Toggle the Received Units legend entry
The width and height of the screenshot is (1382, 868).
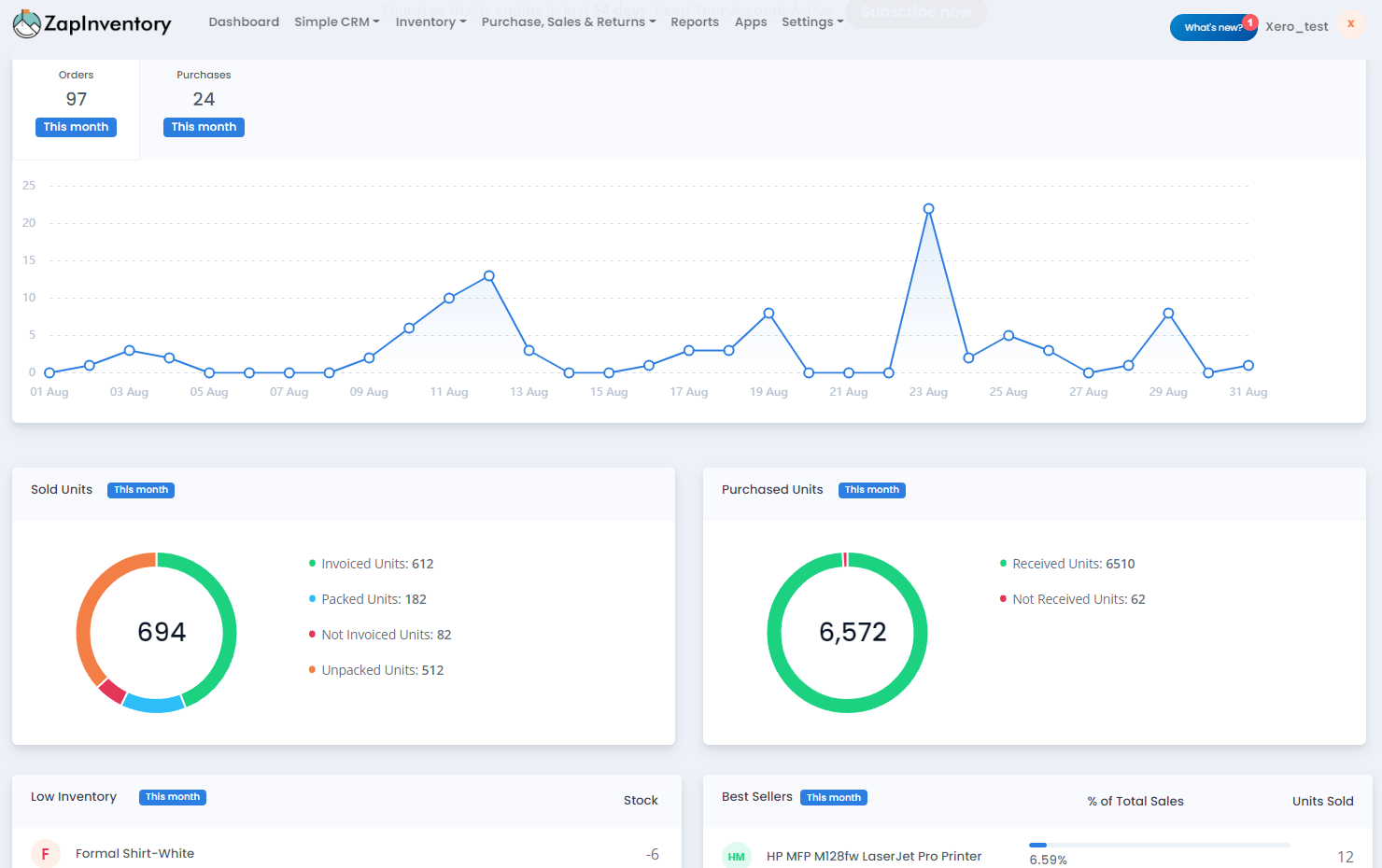1067,564
